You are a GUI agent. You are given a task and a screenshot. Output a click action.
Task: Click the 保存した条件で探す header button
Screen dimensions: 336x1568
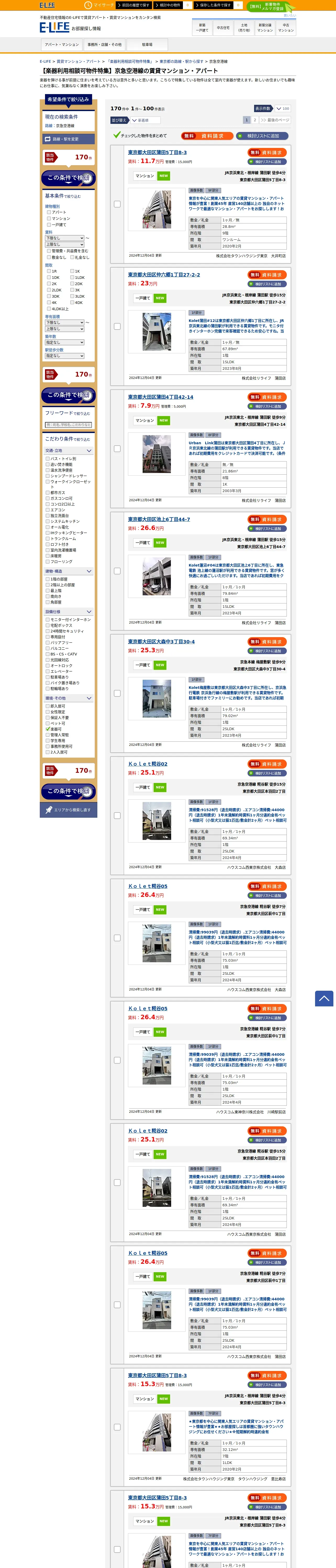tap(214, 5)
